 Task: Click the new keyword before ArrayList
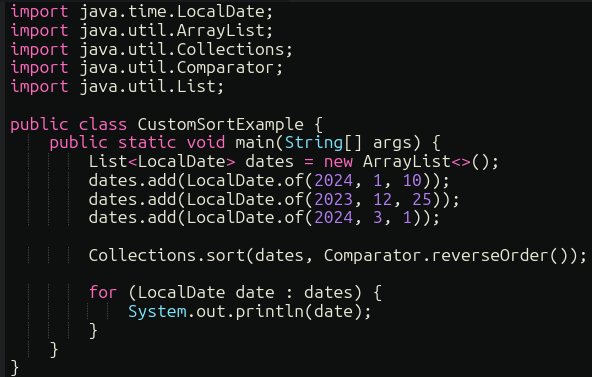pyautogui.click(x=338, y=162)
